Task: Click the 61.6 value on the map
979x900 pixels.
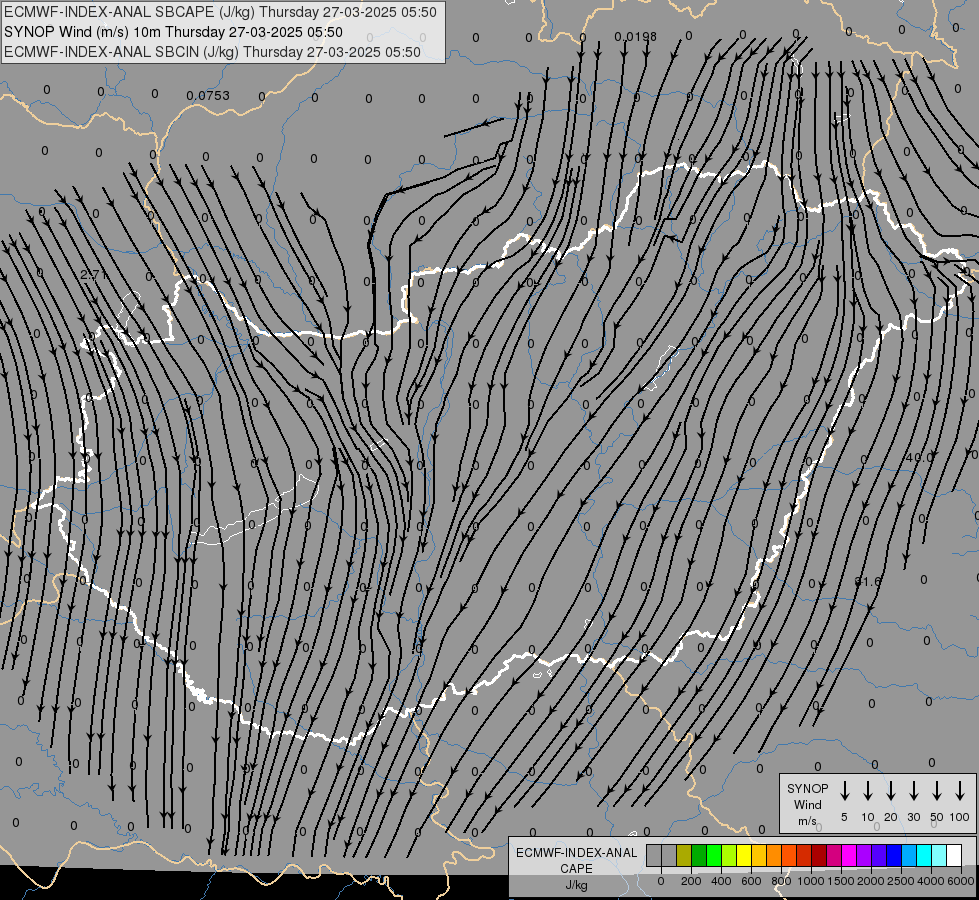Action: 868,581
